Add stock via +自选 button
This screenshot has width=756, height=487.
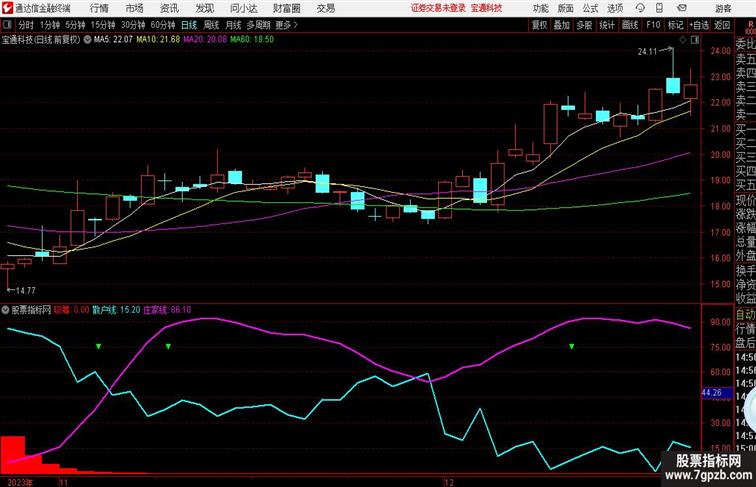pyautogui.click(x=699, y=25)
